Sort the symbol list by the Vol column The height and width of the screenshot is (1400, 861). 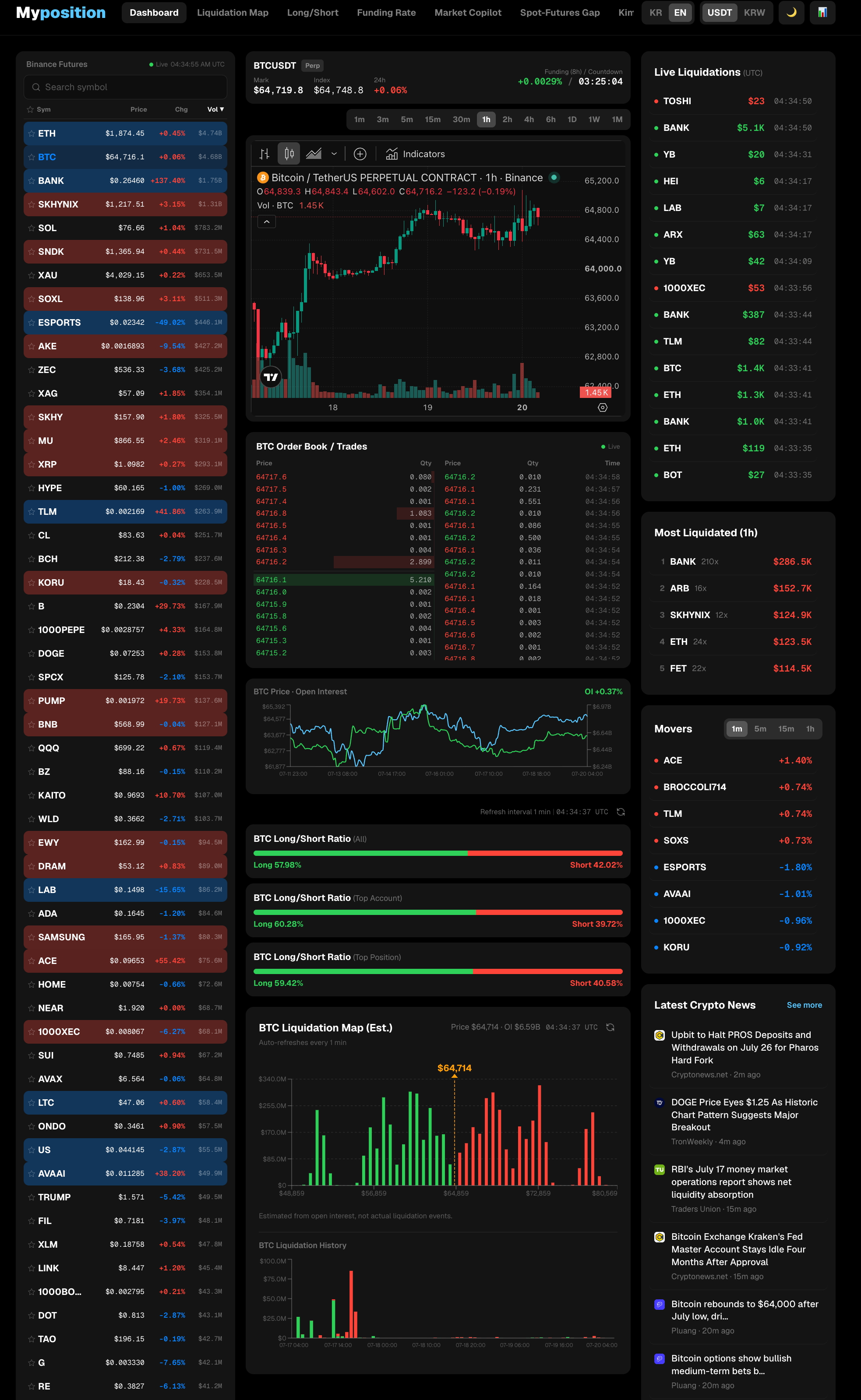[216, 109]
